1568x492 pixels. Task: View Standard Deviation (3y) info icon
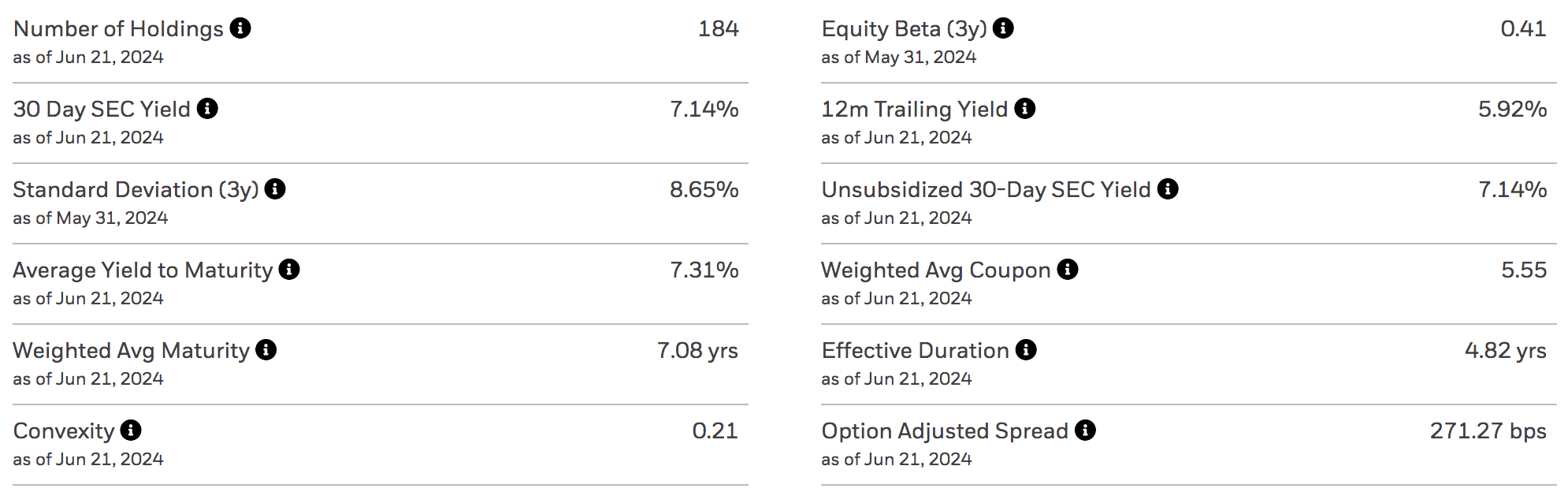tap(275, 189)
